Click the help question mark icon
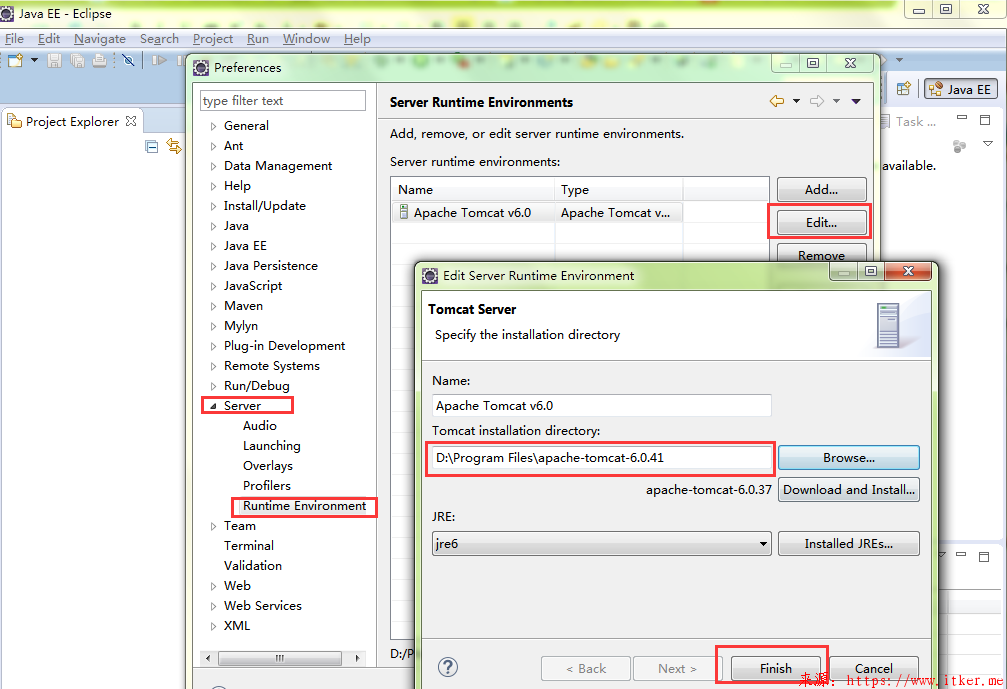The width and height of the screenshot is (1007, 689). (448, 667)
